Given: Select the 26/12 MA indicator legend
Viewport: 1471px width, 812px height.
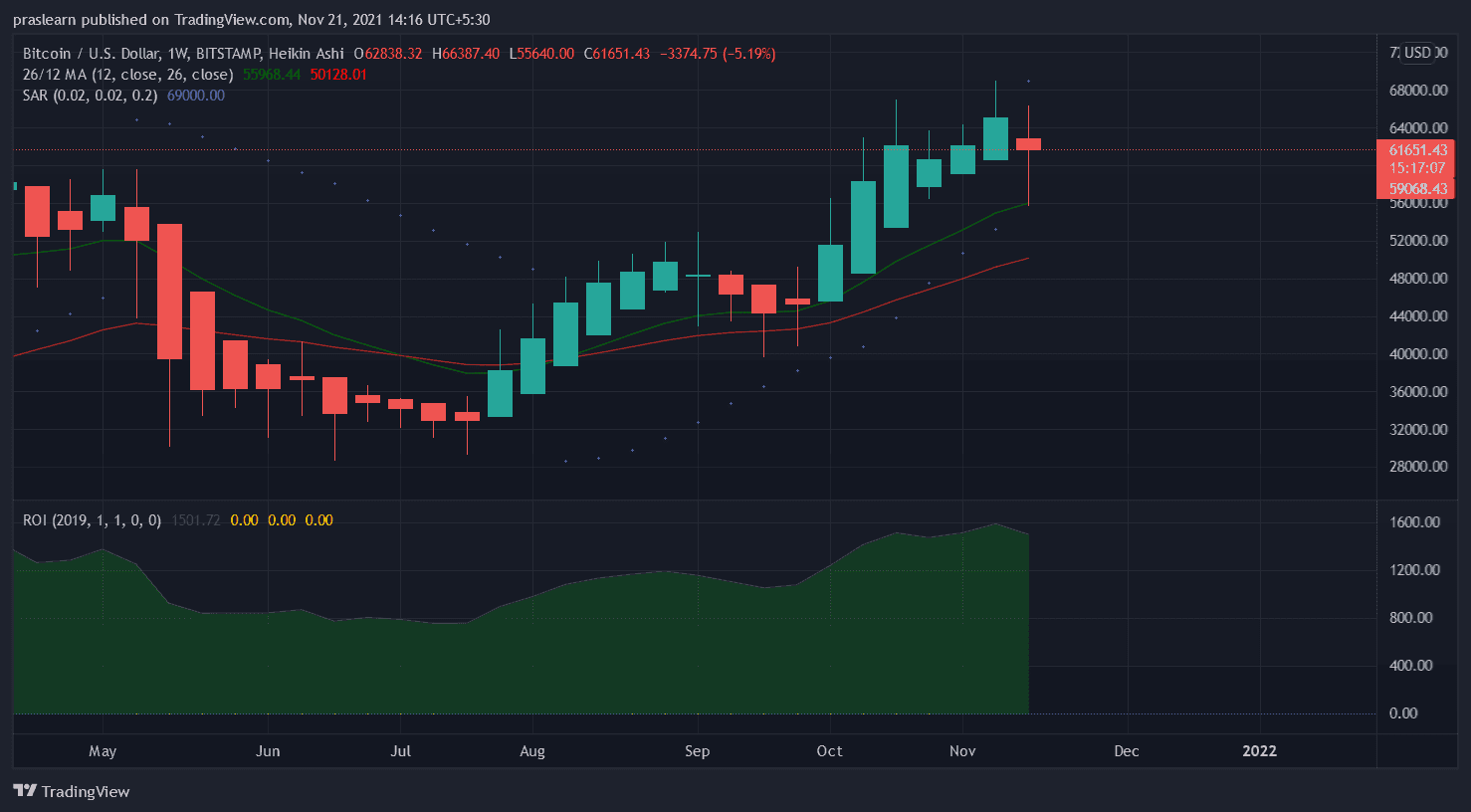Looking at the screenshot, I should pyautogui.click(x=127, y=75).
